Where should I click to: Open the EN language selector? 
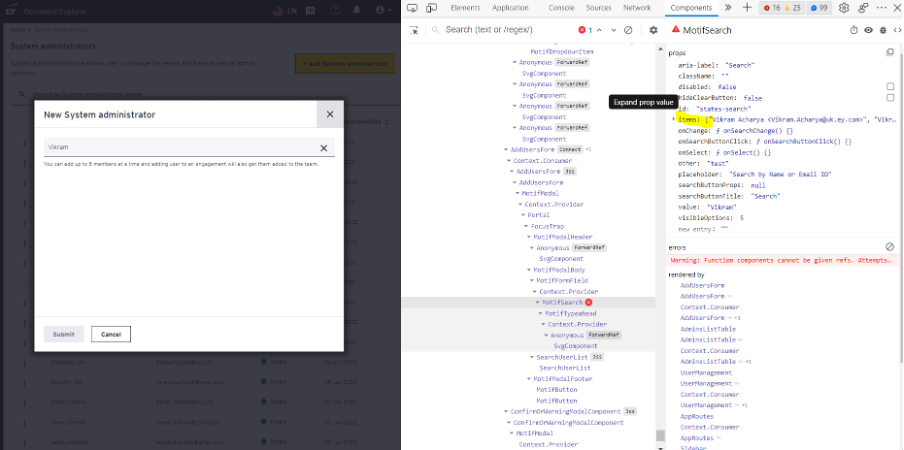click(x=285, y=10)
